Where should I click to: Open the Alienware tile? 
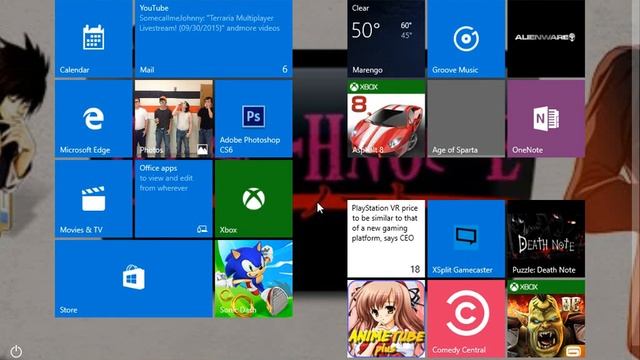546,38
